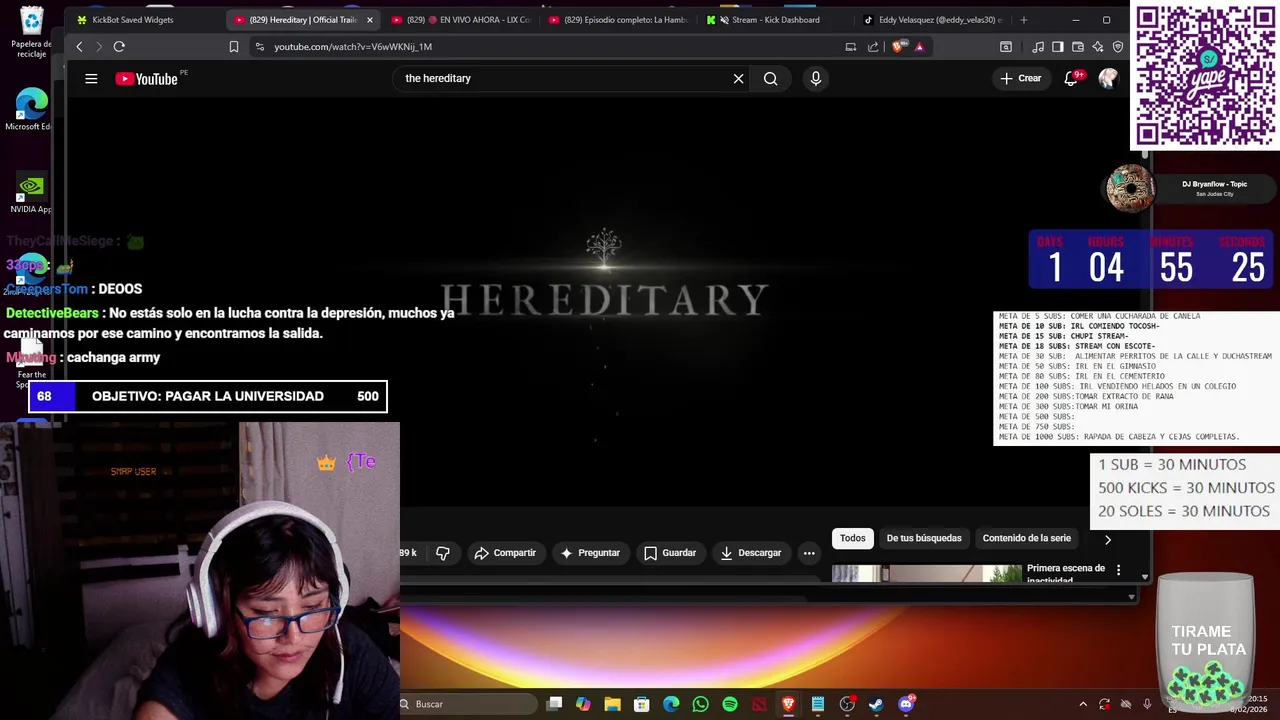
Task: Select the NVIDIA App desktop shortcut
Action: click(31, 193)
